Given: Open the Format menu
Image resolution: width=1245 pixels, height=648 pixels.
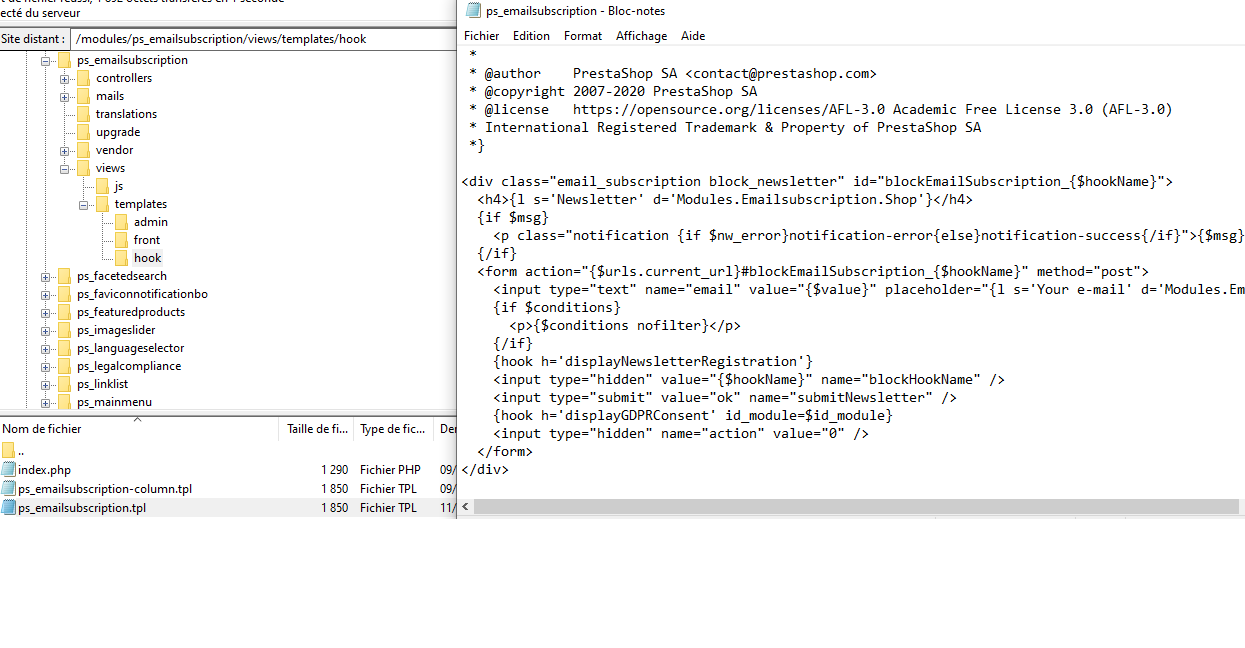Looking at the screenshot, I should (x=583, y=36).
